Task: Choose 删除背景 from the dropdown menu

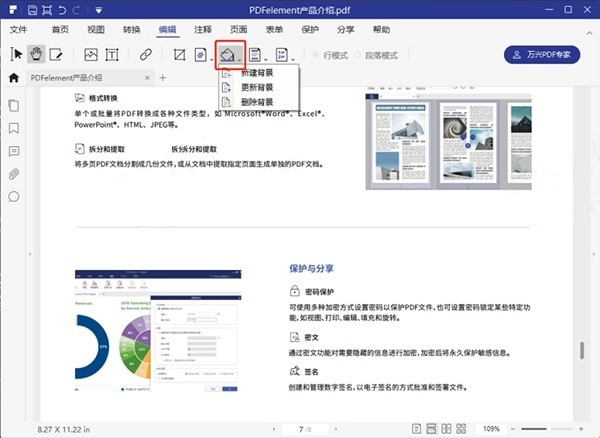Action: [x=257, y=102]
